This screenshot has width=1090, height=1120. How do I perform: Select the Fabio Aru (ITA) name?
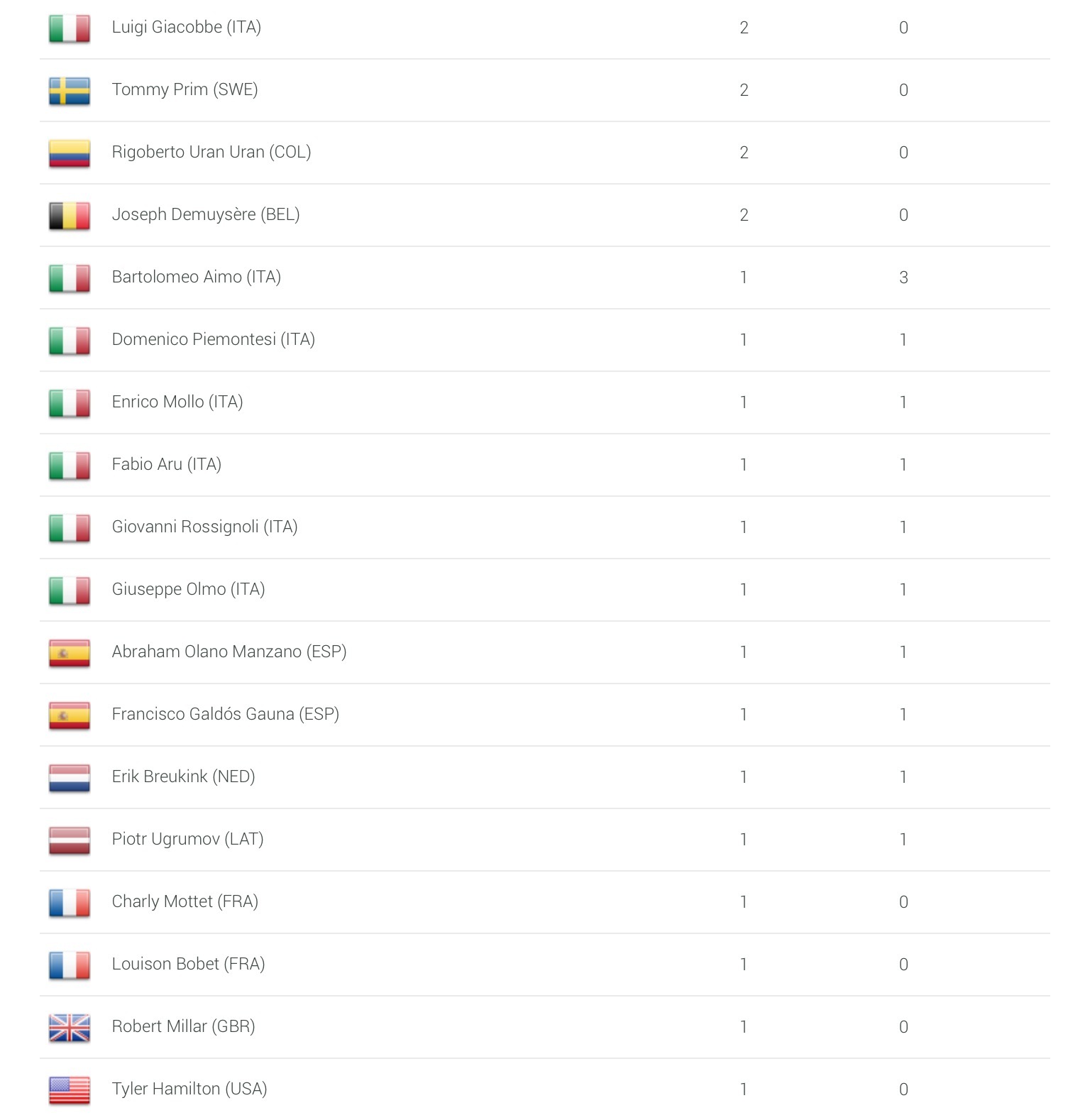(167, 464)
